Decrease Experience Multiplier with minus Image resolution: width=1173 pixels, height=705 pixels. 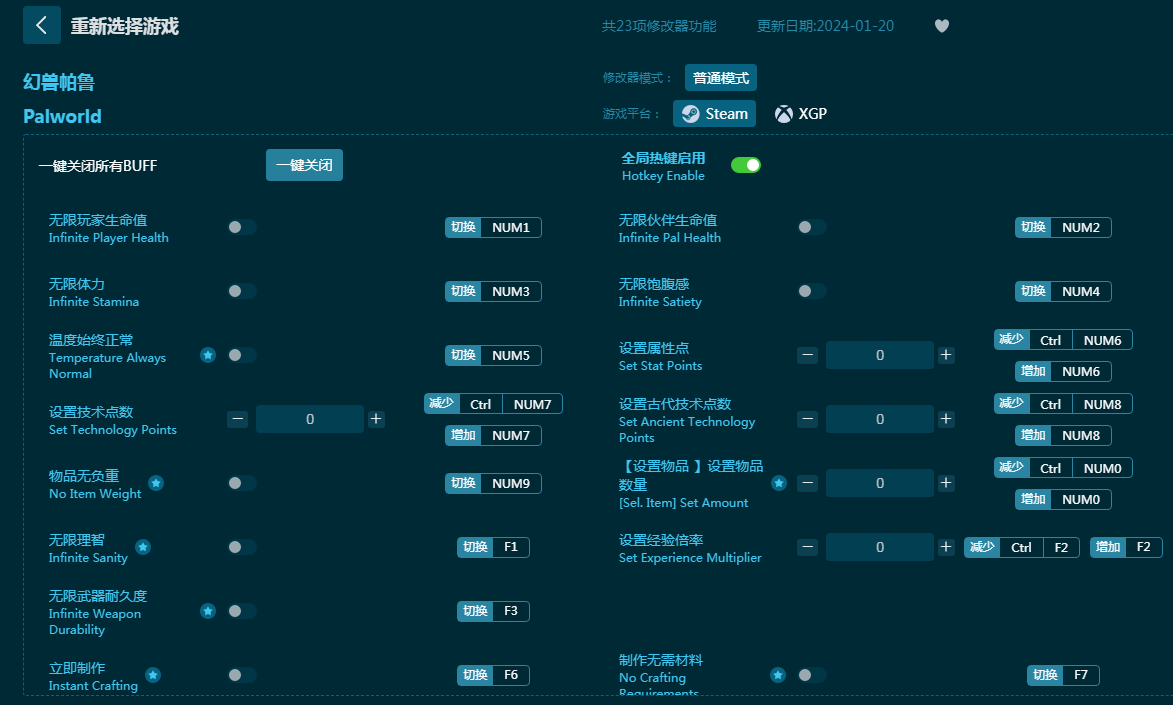coord(807,547)
